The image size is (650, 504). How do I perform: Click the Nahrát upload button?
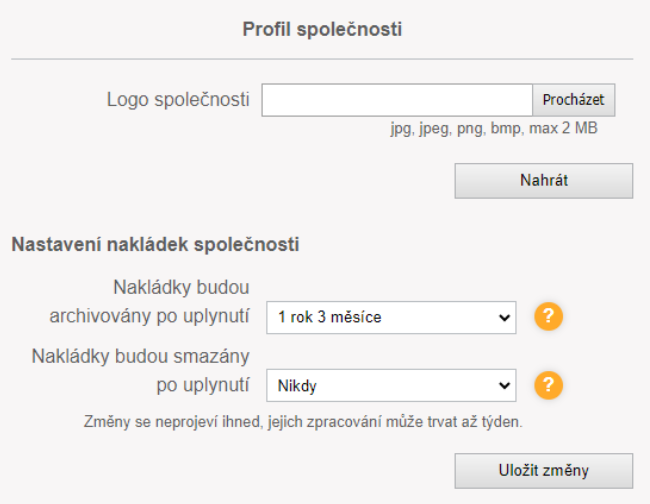[x=543, y=181]
